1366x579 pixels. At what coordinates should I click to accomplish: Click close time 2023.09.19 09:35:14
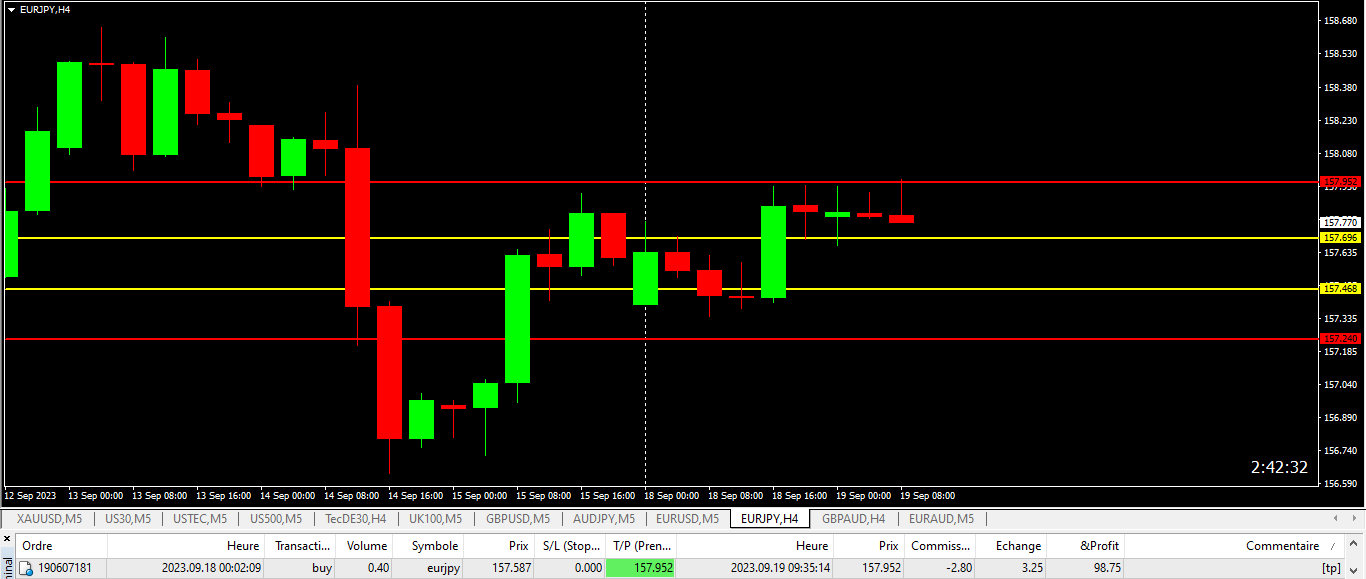tap(779, 568)
